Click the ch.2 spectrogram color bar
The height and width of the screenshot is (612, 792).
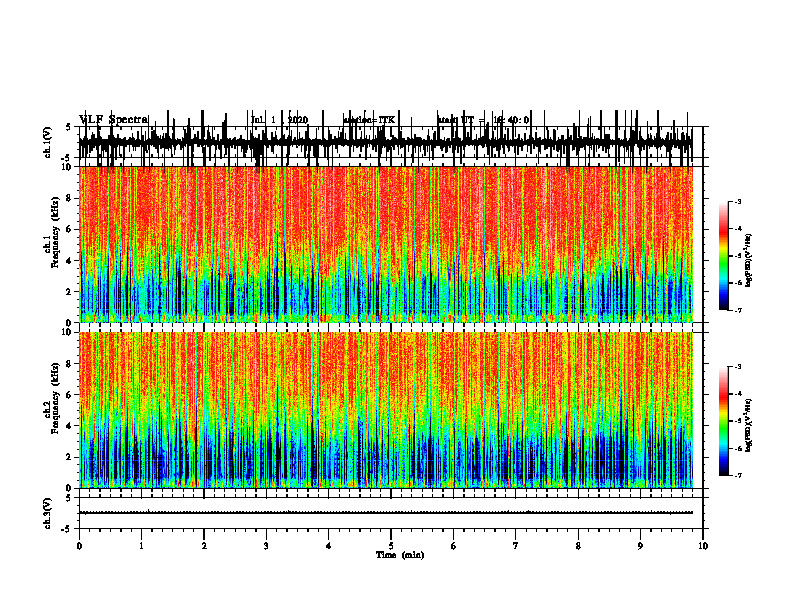point(724,421)
